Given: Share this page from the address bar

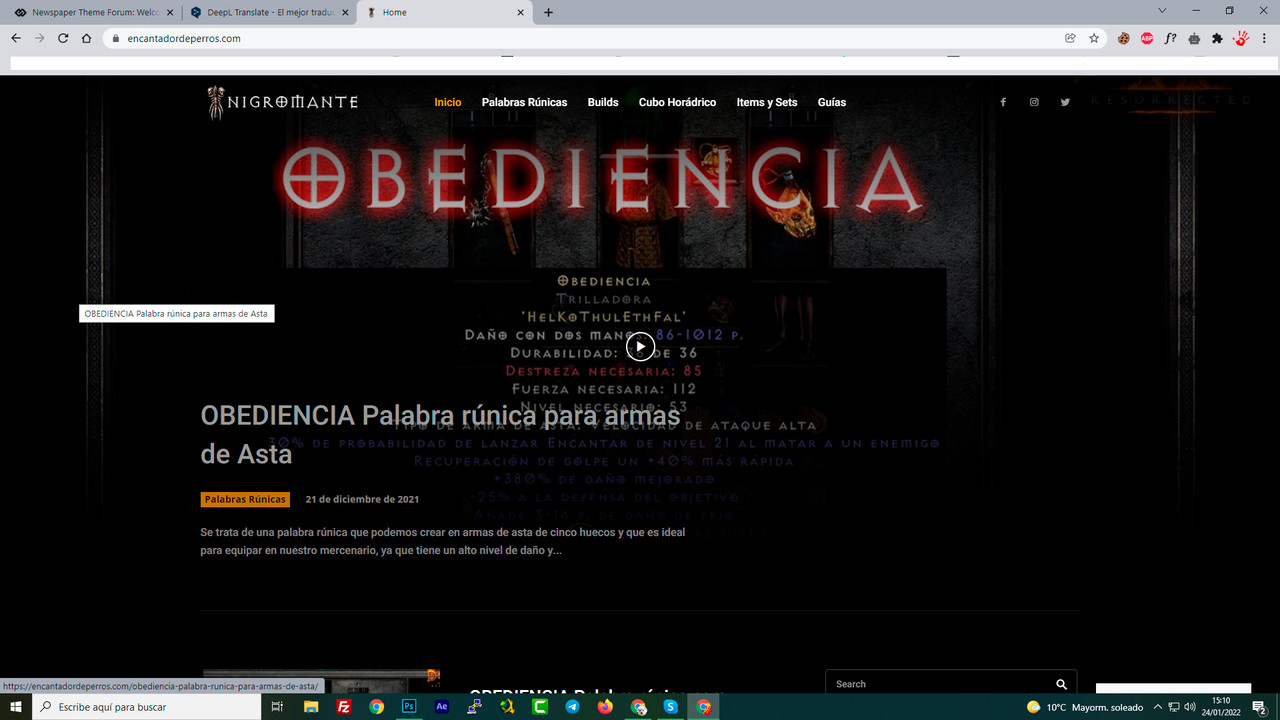Looking at the screenshot, I should [1070, 38].
